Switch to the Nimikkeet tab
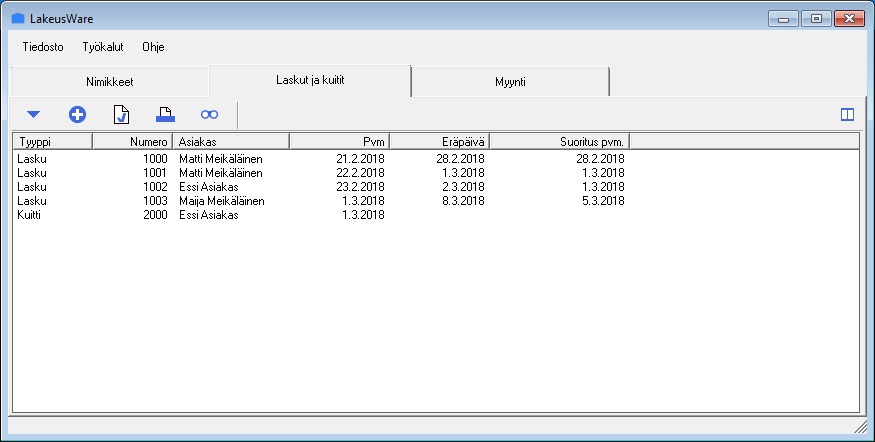Screen dimensions: 875x442 coord(109,82)
